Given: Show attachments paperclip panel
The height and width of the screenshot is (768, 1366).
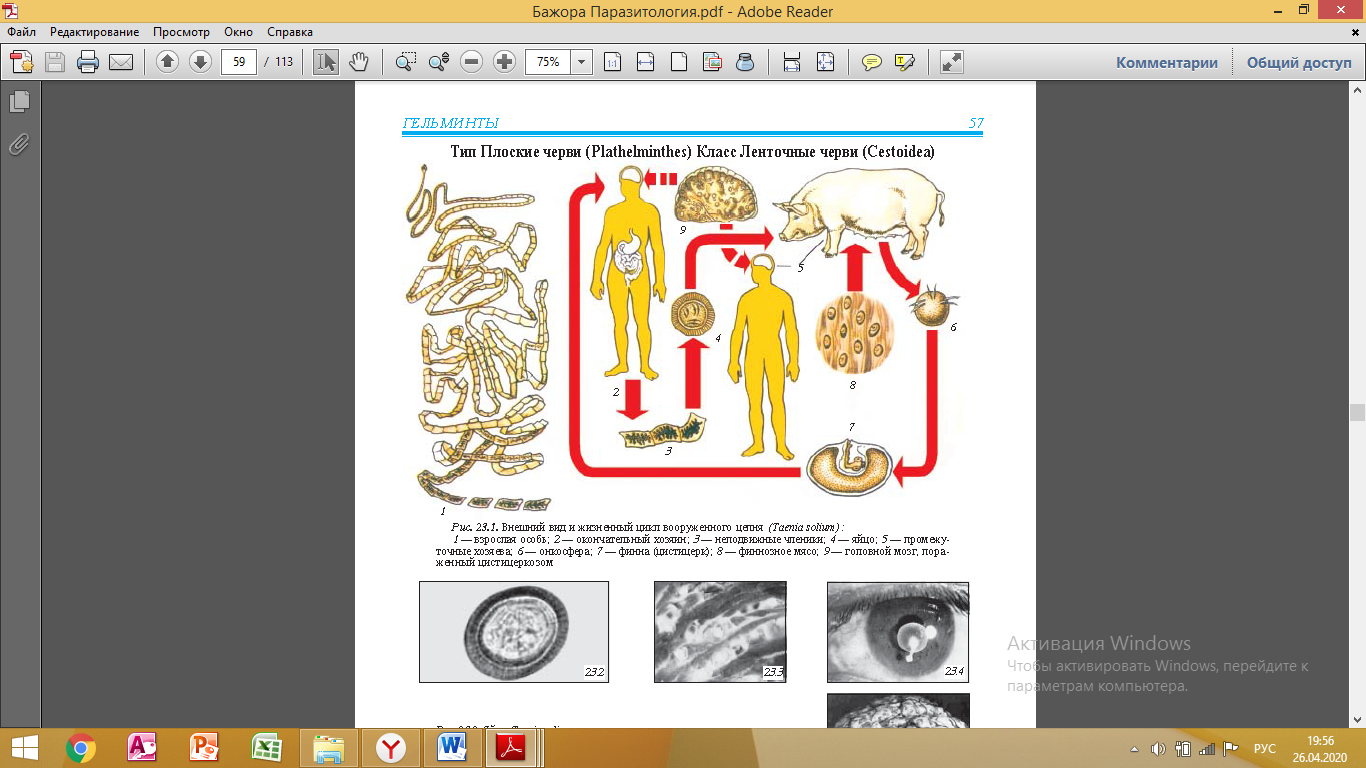Looking at the screenshot, I should [19, 145].
